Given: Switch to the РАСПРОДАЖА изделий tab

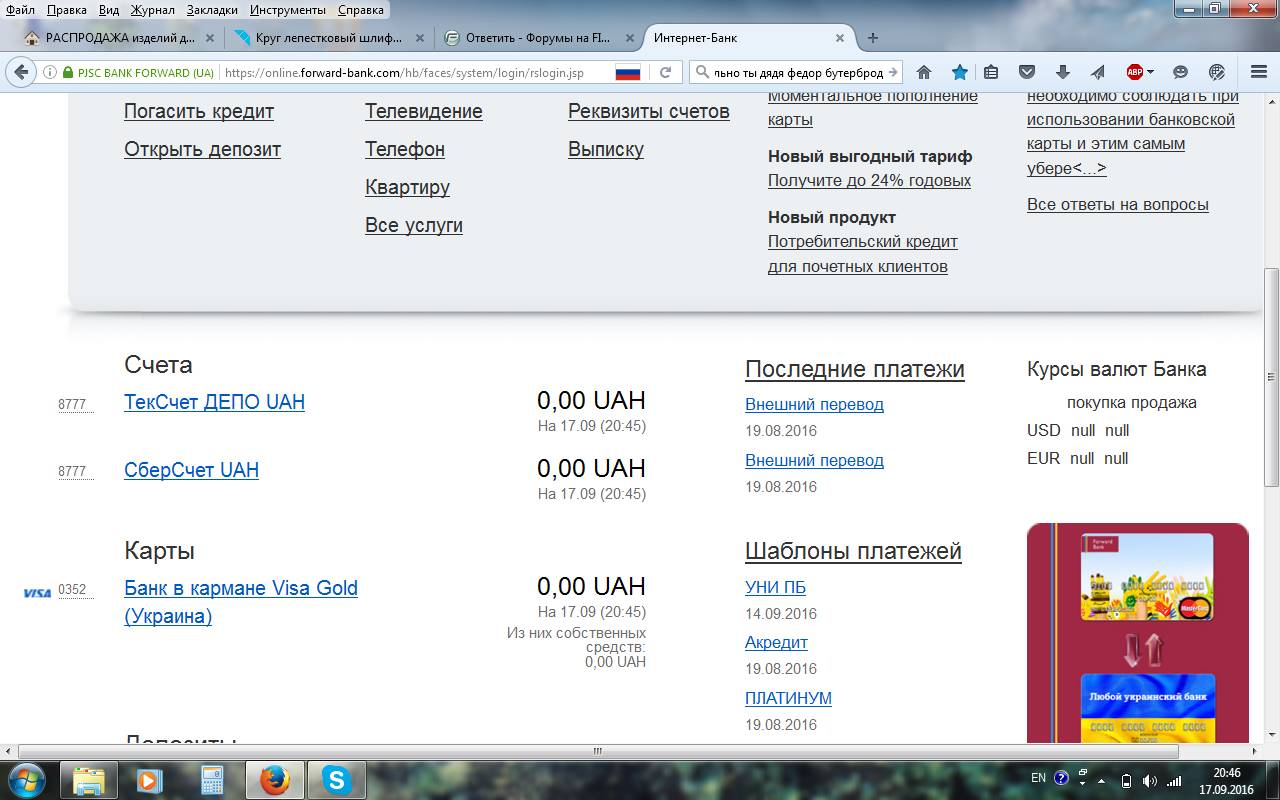Looking at the screenshot, I should 120,38.
